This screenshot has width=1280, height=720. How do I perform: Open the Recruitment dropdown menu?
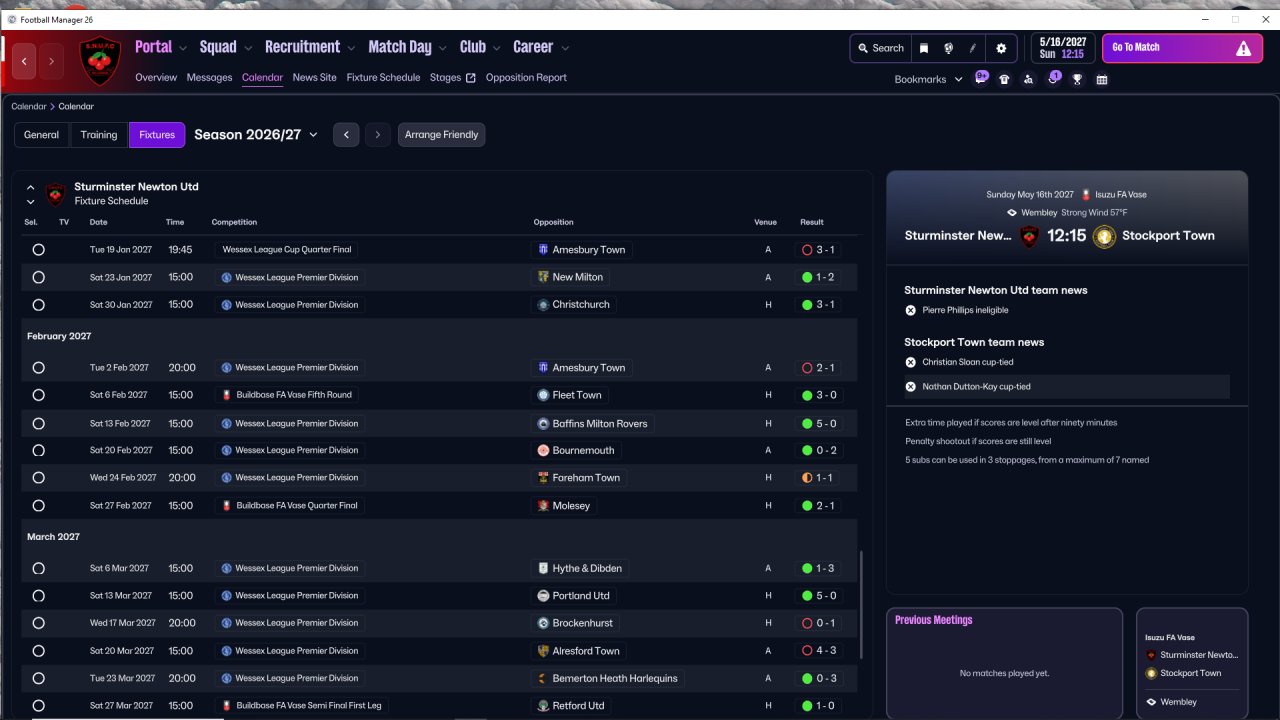coord(310,47)
